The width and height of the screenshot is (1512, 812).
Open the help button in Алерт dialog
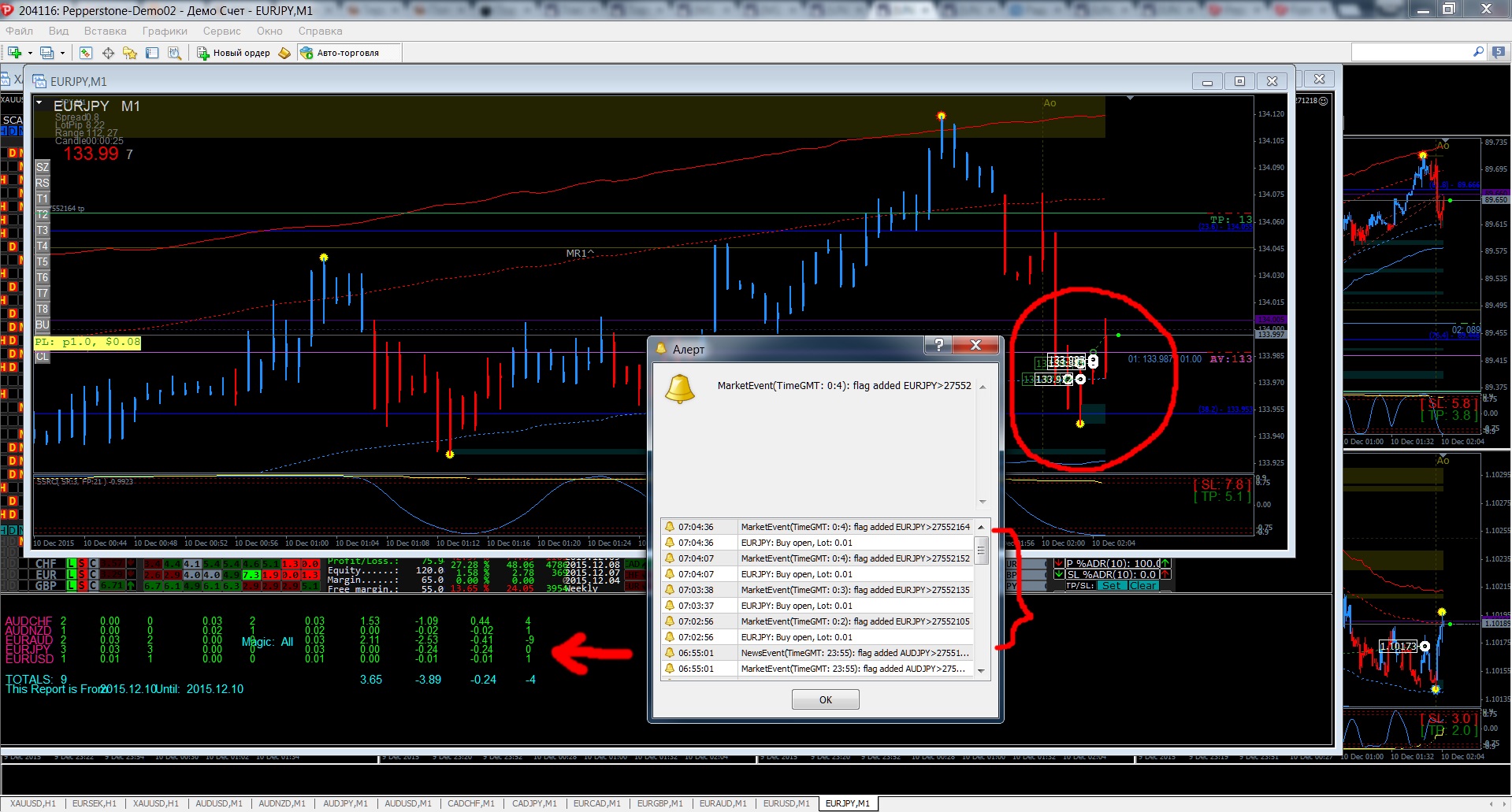[x=938, y=345]
